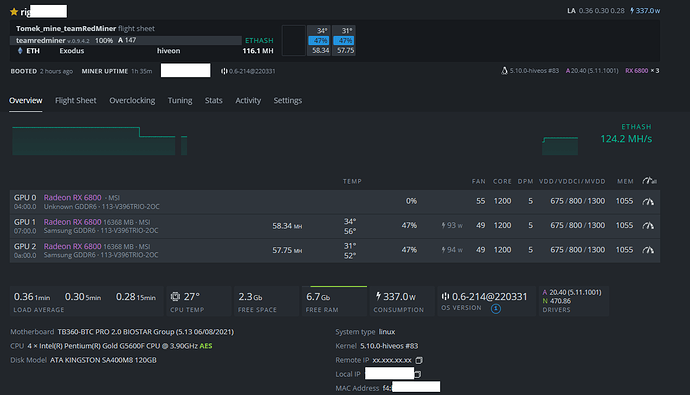The width and height of the screenshot is (690, 395).
Task: Click the hiveon pool name
Action: pyautogui.click(x=169, y=51)
